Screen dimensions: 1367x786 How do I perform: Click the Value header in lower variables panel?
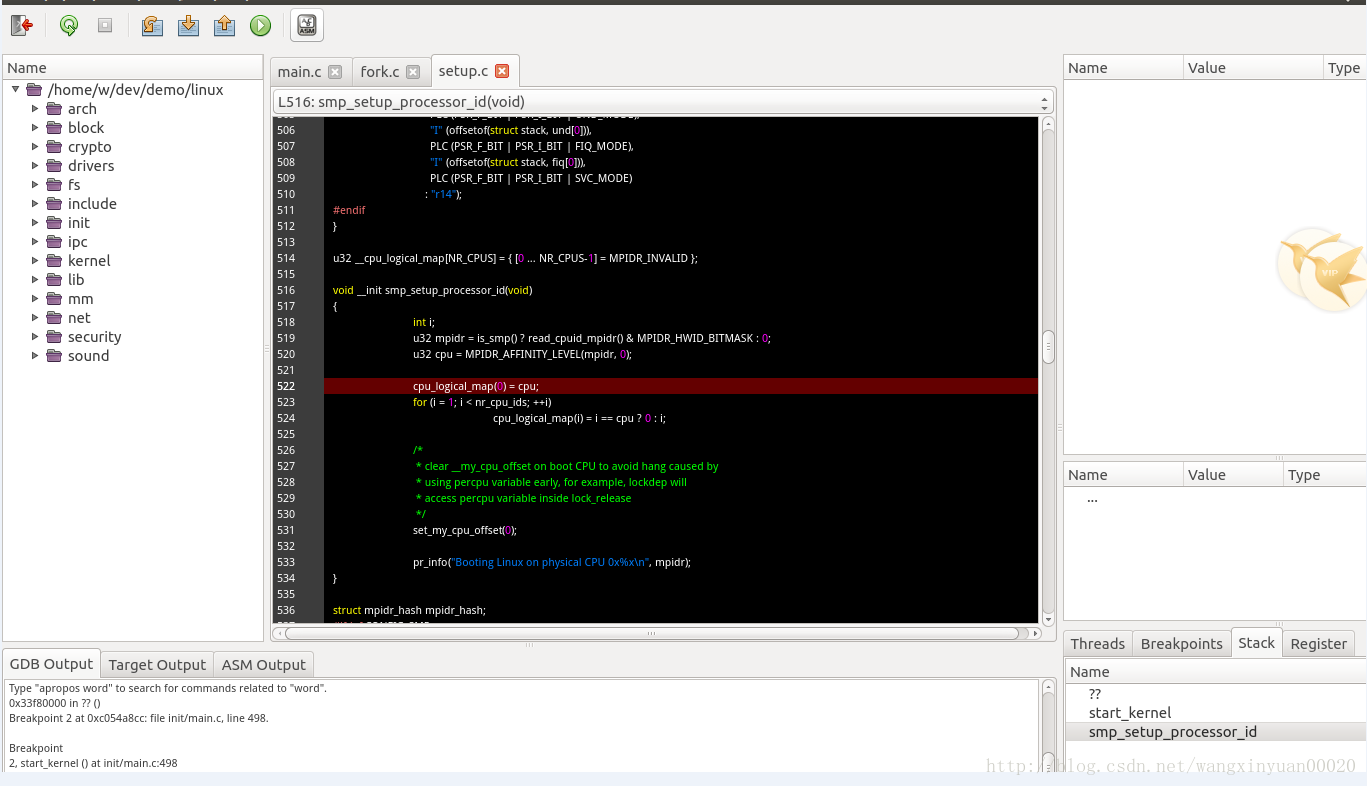(1233, 475)
